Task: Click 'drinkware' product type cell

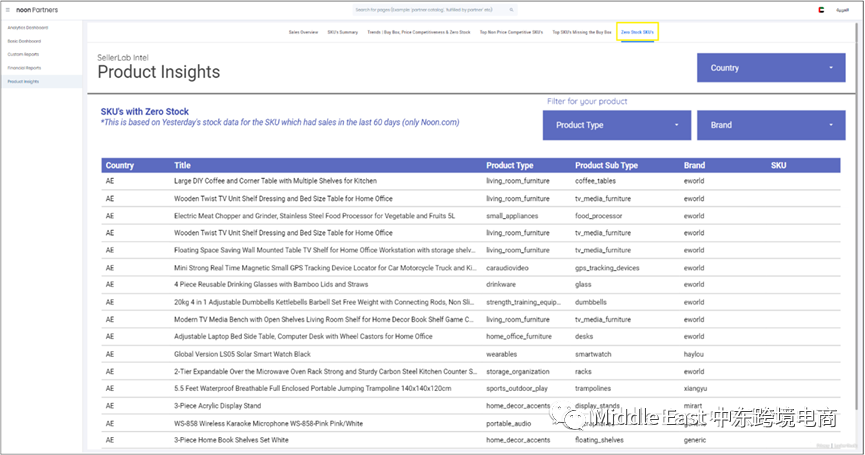Action: coord(501,285)
